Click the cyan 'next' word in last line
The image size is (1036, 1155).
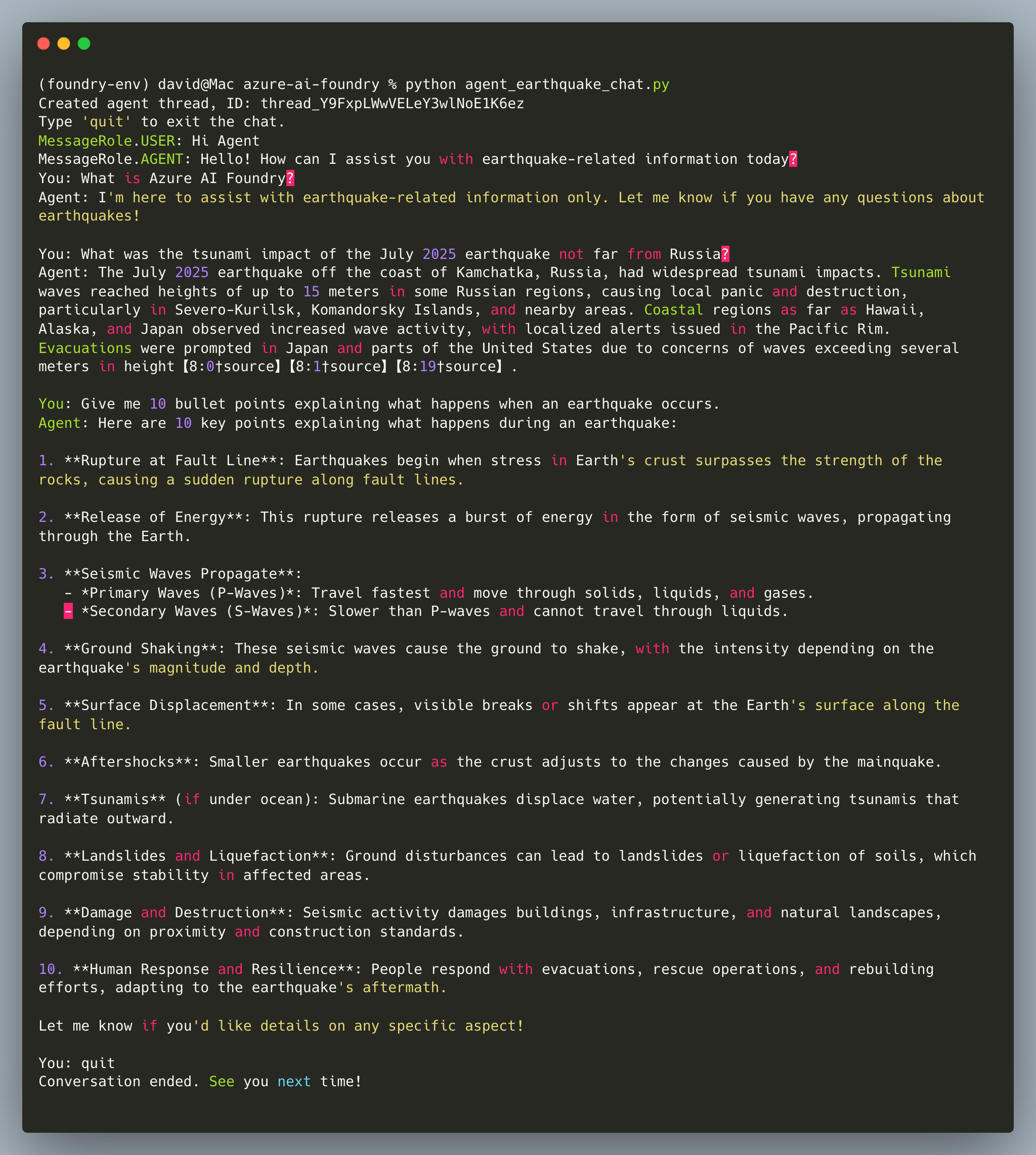pos(294,1082)
